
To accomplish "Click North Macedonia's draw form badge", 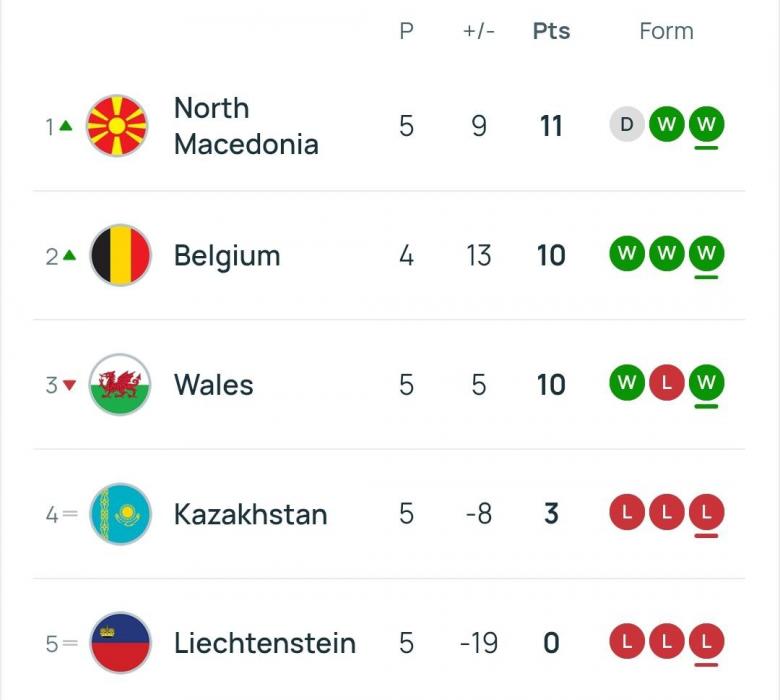I will pyautogui.click(x=627, y=124).
